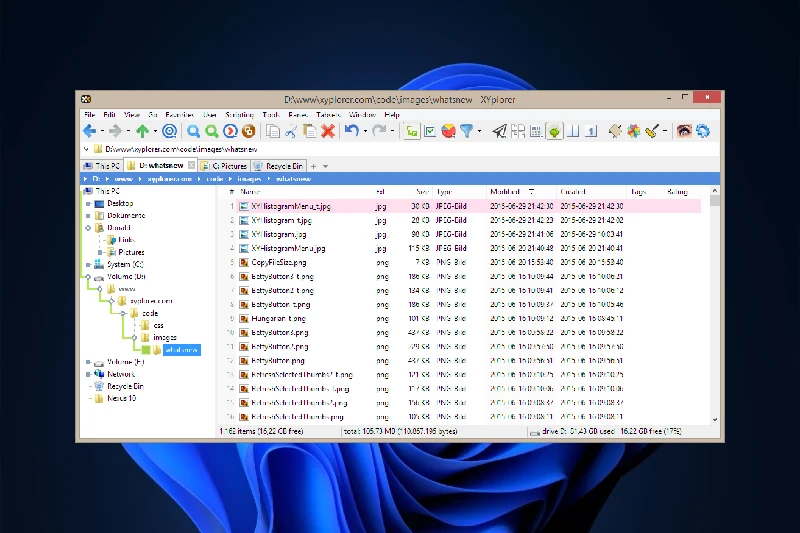This screenshot has width=800, height=533.
Task: Click the Visual Filter funnel icon
Action: pyautogui.click(x=466, y=132)
